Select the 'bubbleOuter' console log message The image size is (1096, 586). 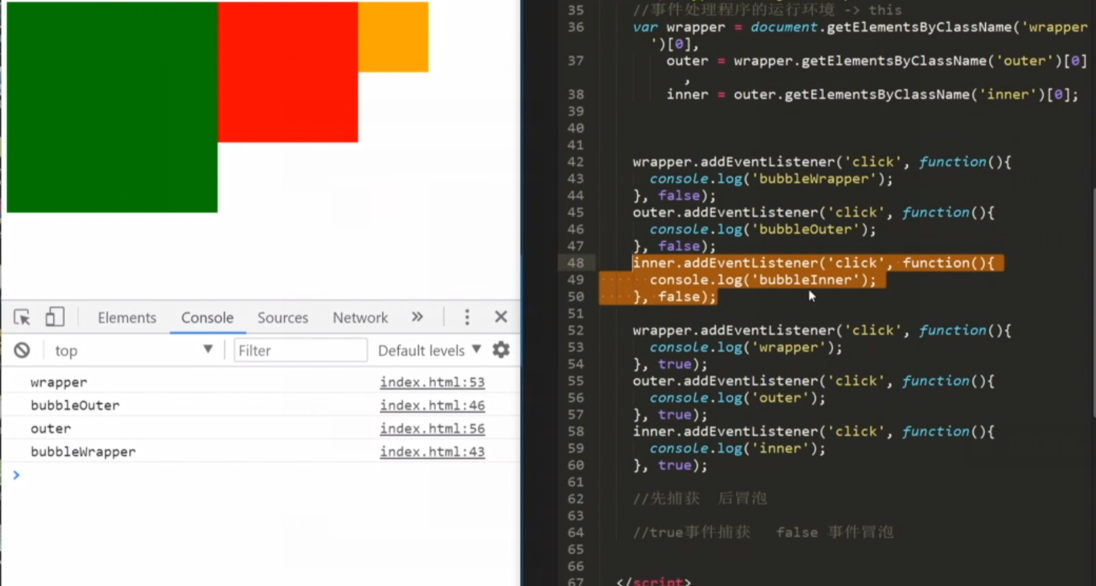[x=75, y=405]
